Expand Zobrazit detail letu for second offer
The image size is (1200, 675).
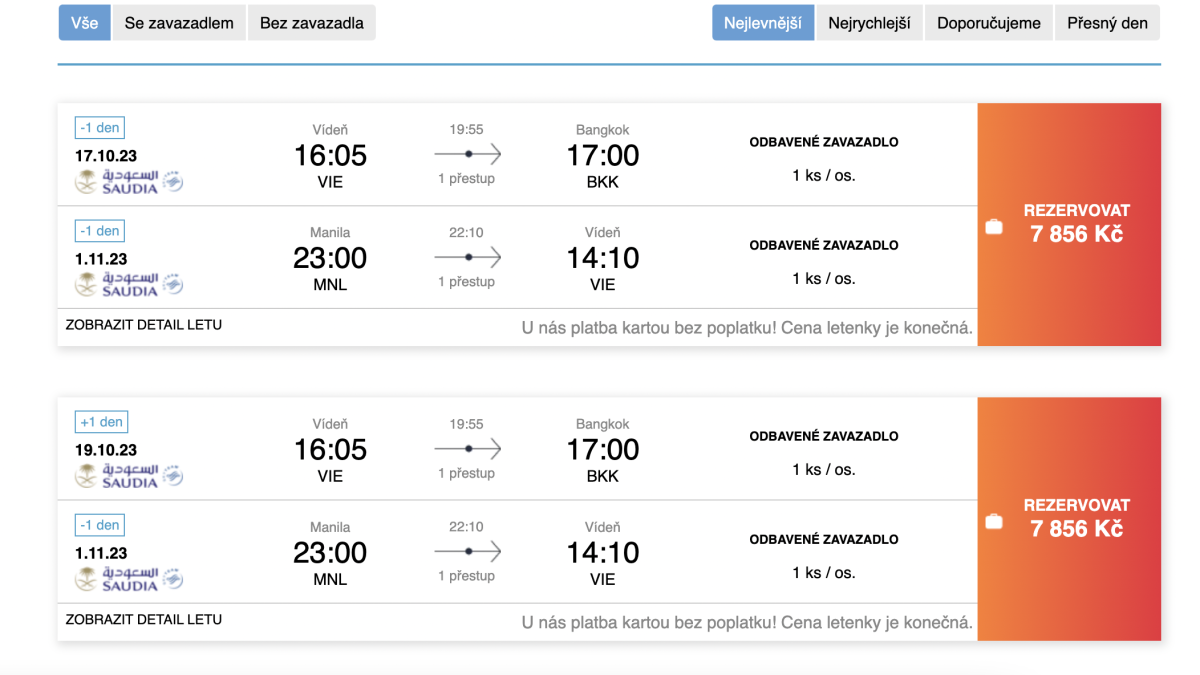(x=144, y=619)
